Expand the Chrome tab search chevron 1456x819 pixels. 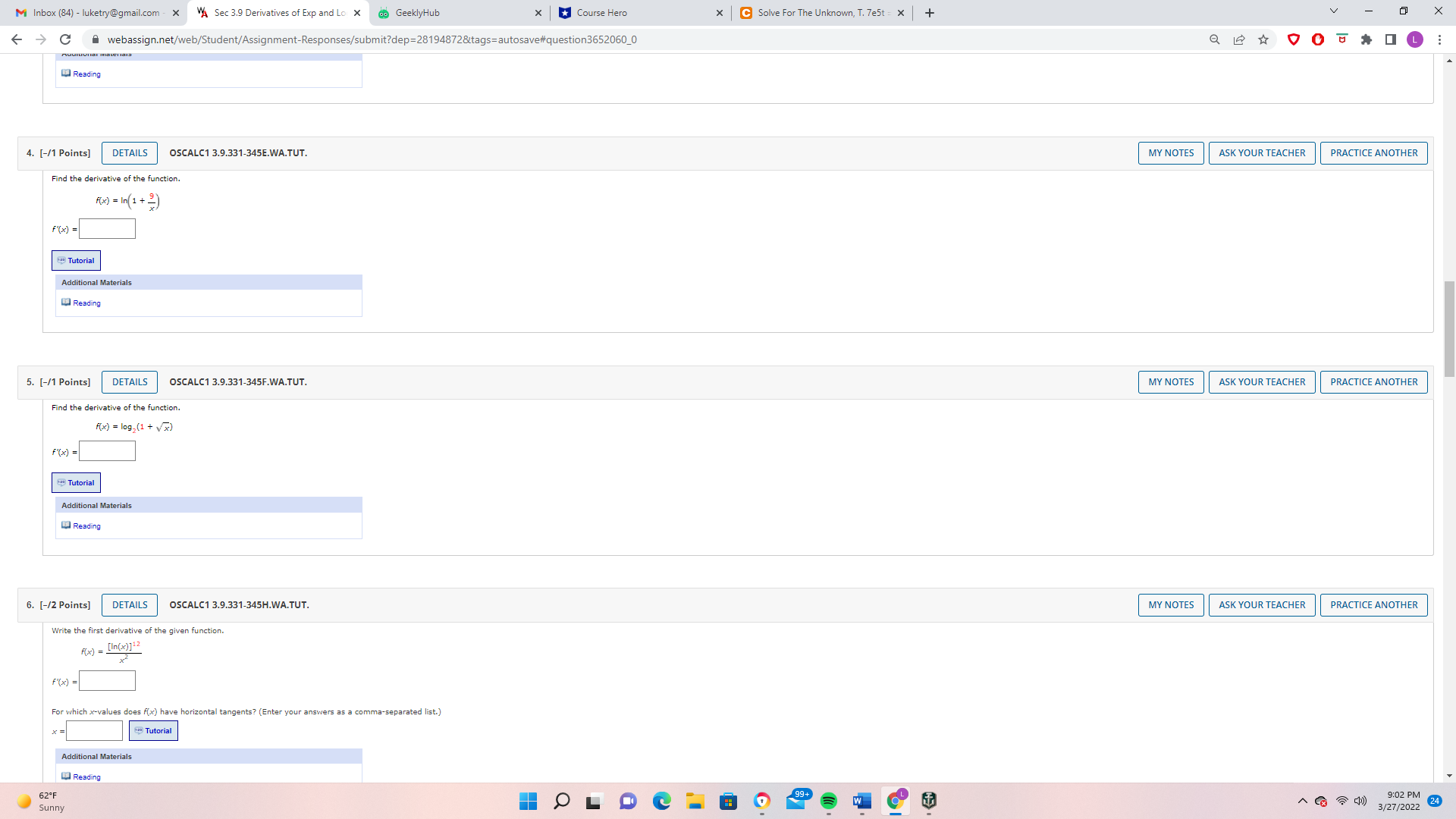click(x=1334, y=11)
